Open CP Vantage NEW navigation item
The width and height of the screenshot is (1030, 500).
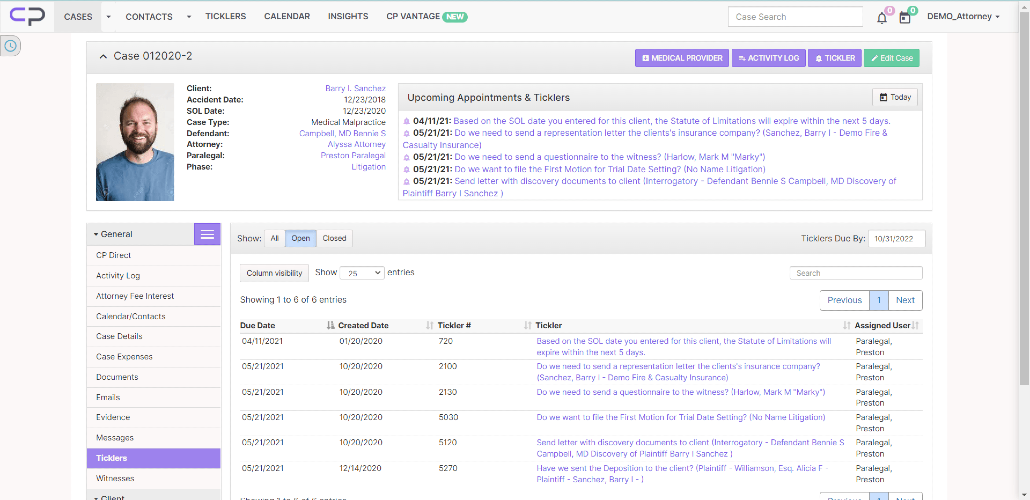click(x=427, y=16)
